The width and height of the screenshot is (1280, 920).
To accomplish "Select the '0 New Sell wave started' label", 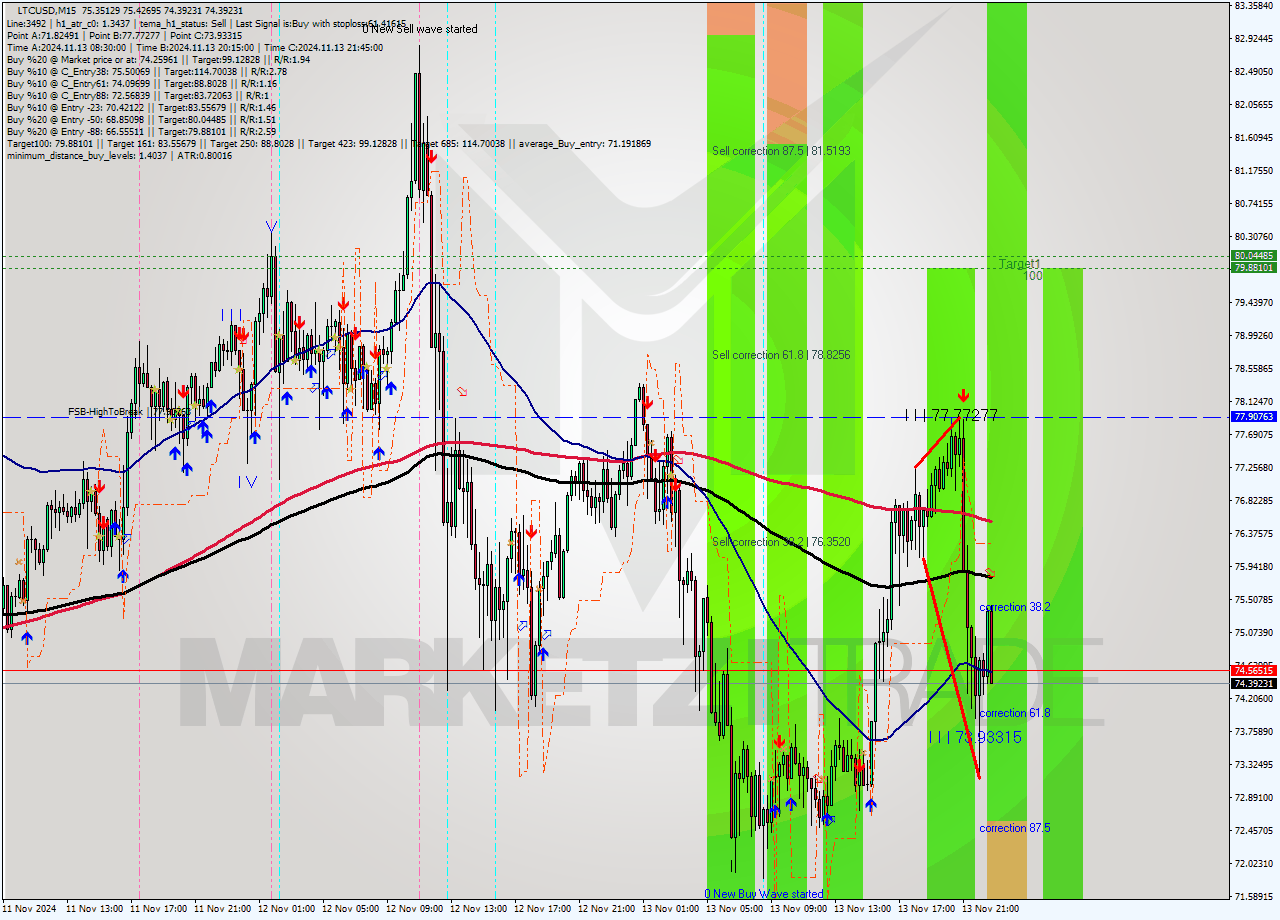I will click(420, 29).
